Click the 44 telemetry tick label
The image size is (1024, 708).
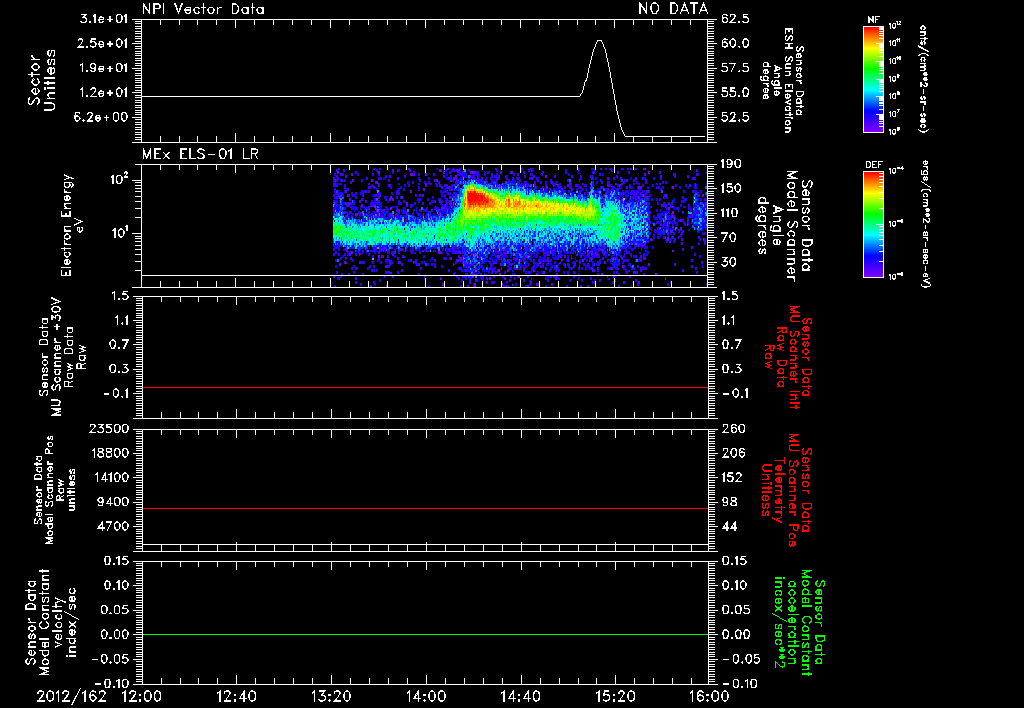coord(729,526)
